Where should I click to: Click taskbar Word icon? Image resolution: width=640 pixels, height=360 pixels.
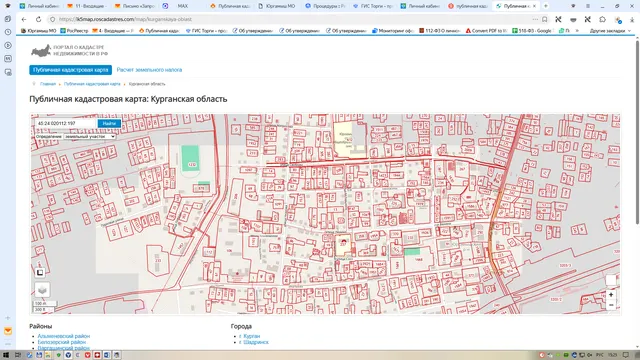107,355
